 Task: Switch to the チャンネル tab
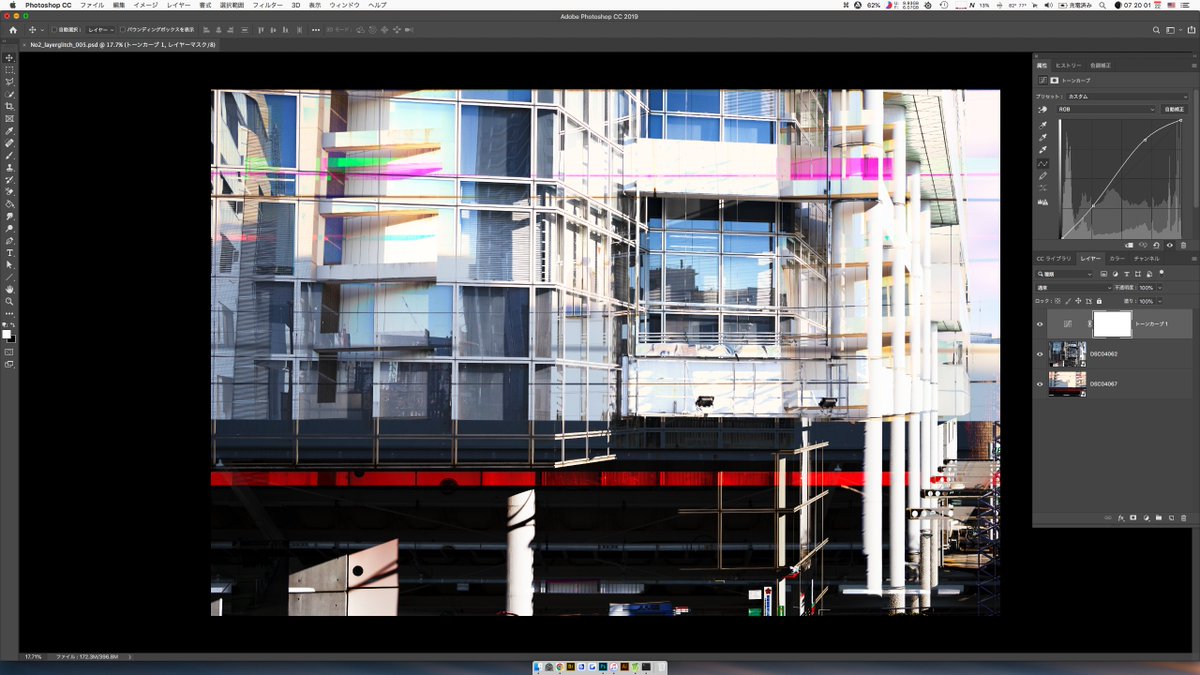coord(1146,258)
